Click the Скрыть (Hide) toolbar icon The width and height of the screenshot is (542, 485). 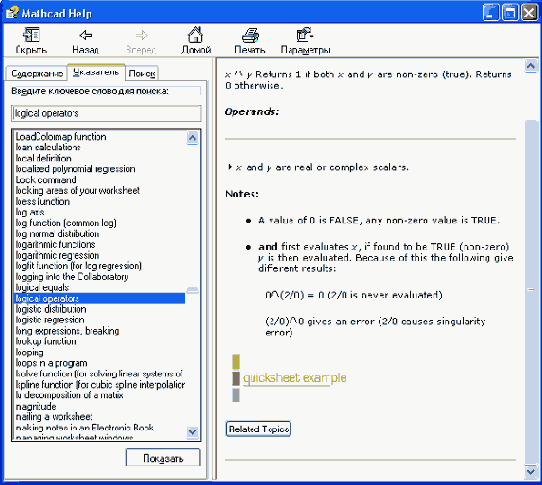pos(31,35)
